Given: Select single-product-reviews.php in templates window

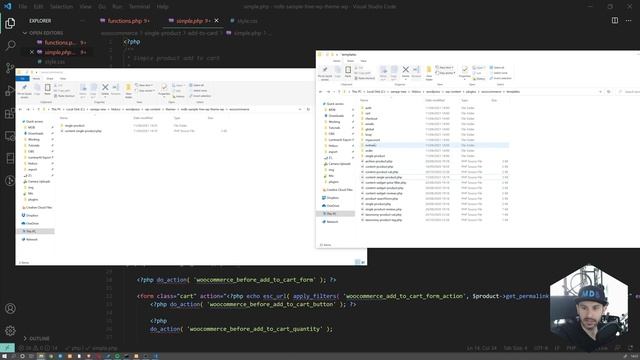Looking at the screenshot, I should 383,209.
